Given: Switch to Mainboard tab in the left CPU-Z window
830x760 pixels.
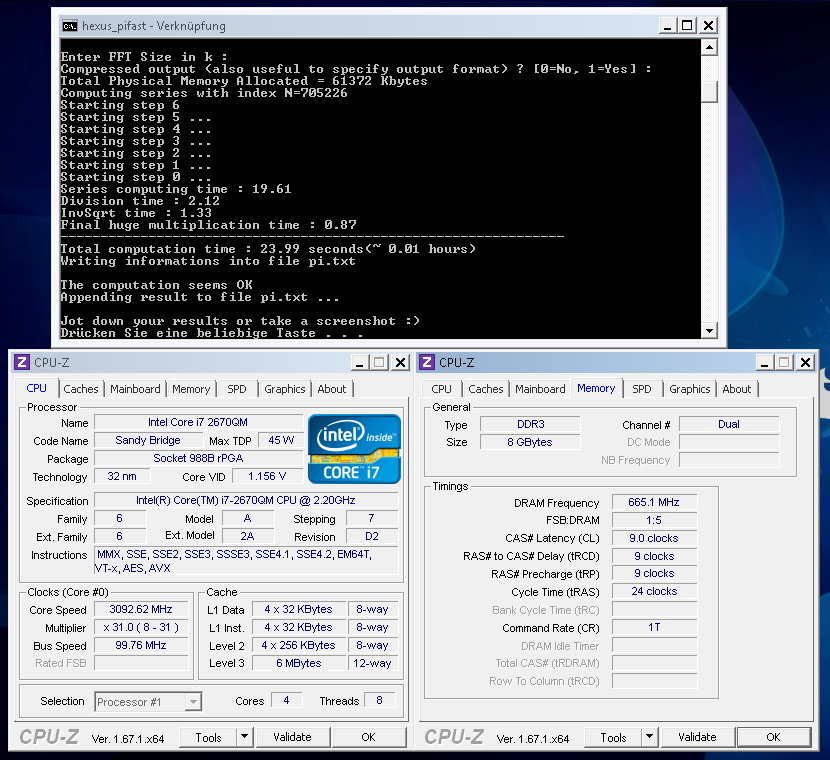Looking at the screenshot, I should click(x=135, y=389).
